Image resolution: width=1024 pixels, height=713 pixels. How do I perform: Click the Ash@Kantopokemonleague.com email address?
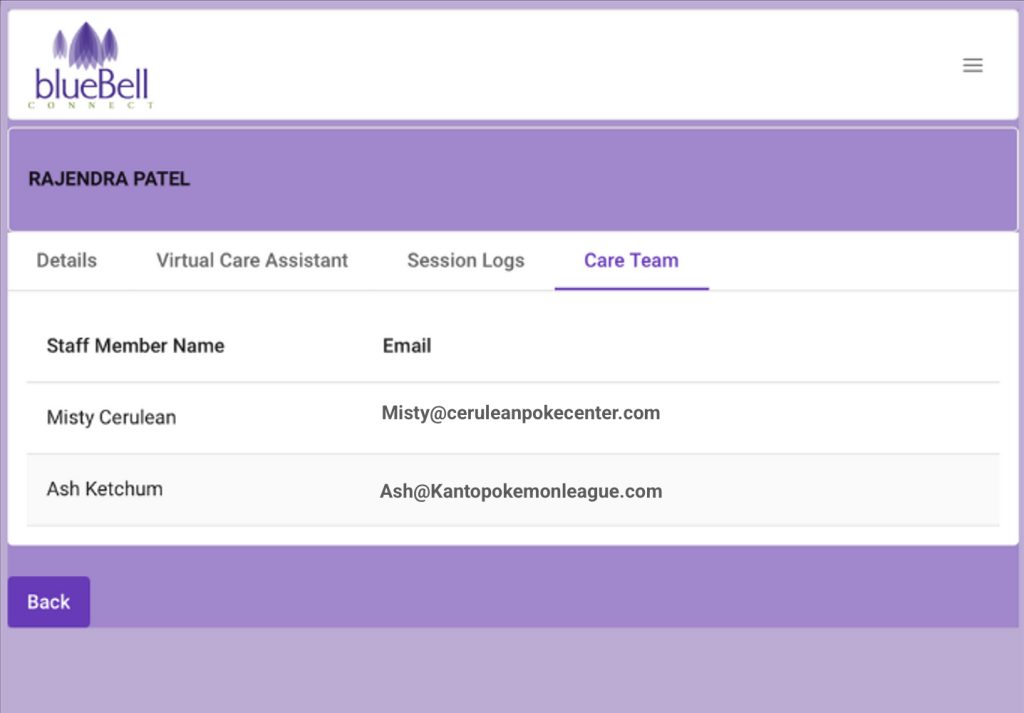tap(520, 491)
